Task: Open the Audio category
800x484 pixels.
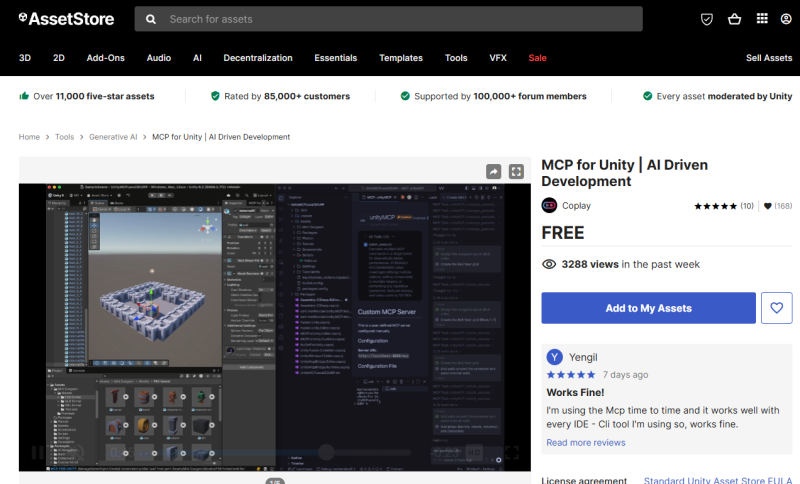Action: tap(159, 58)
